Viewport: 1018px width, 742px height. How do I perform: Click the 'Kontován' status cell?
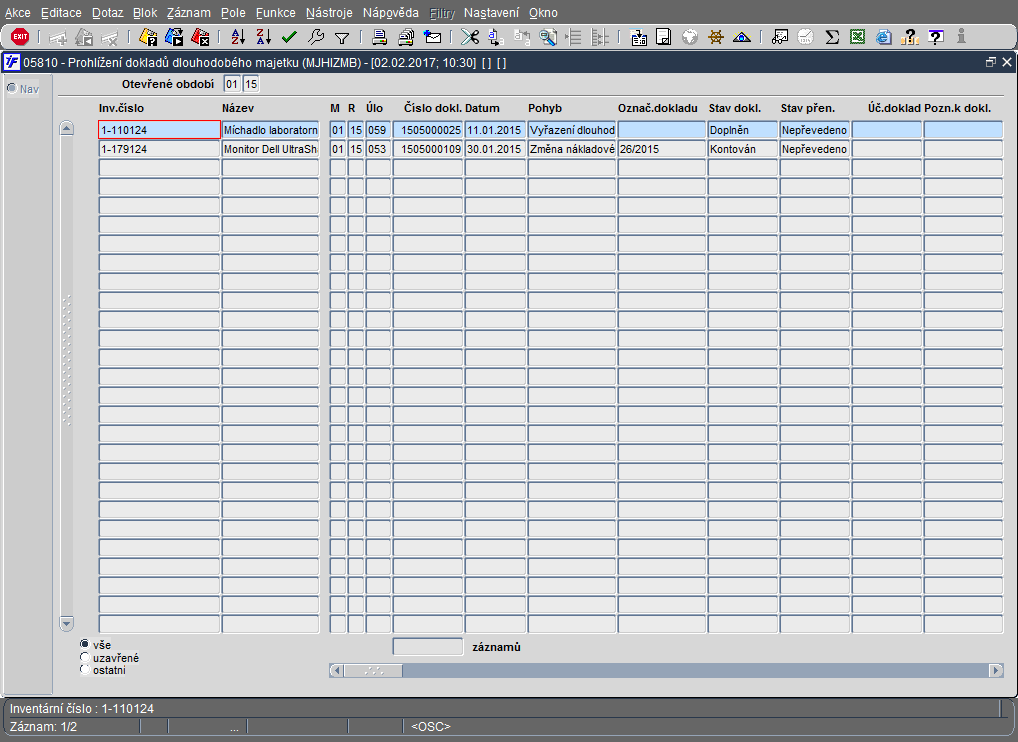743,149
